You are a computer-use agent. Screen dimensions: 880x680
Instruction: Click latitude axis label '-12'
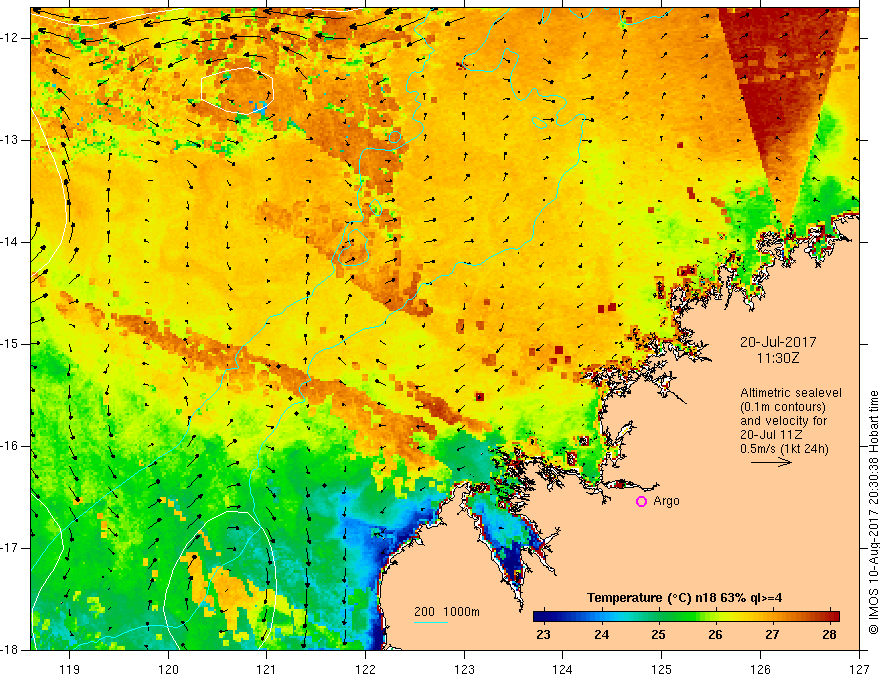click(11, 38)
